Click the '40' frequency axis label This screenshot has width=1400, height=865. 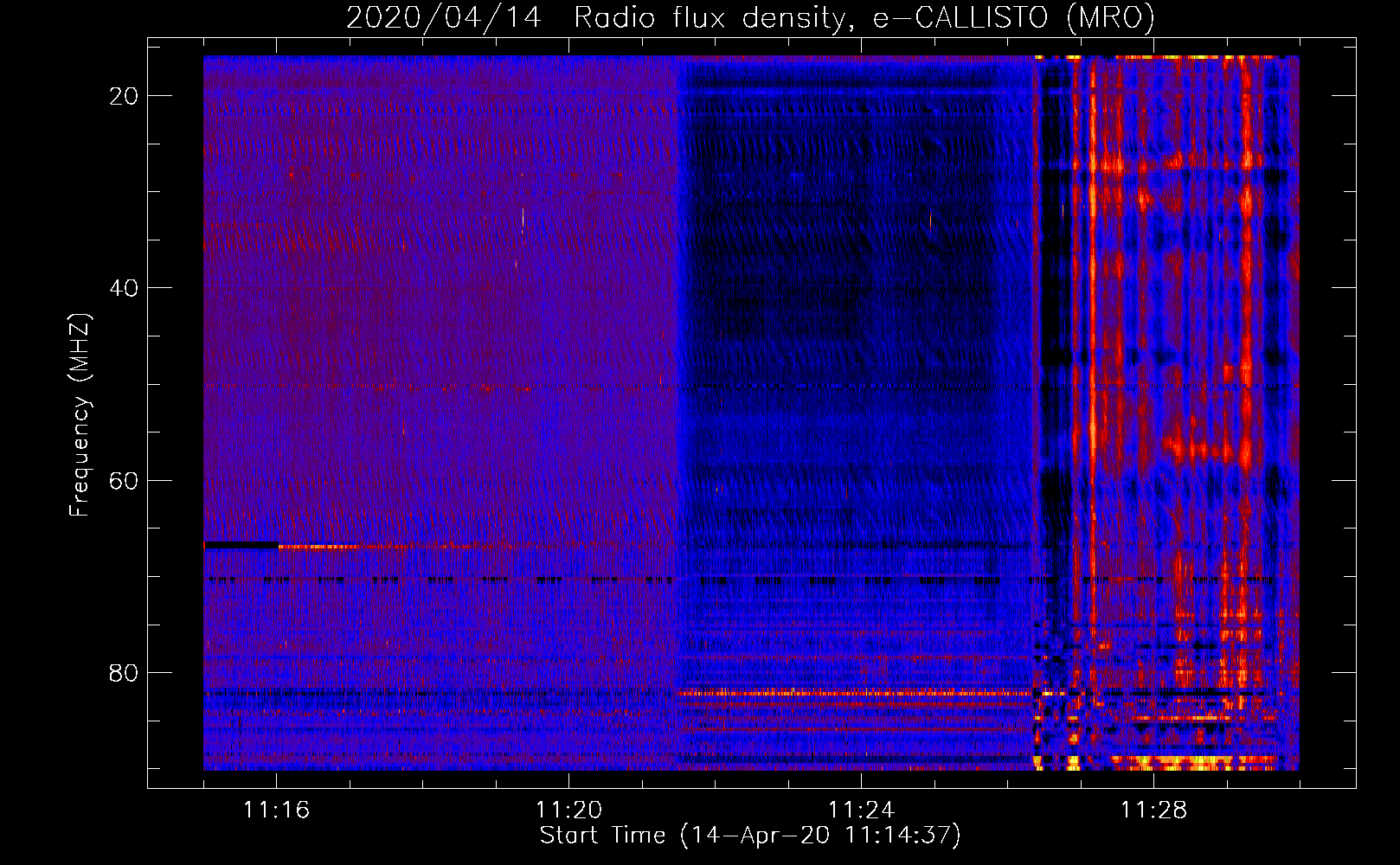(125, 288)
